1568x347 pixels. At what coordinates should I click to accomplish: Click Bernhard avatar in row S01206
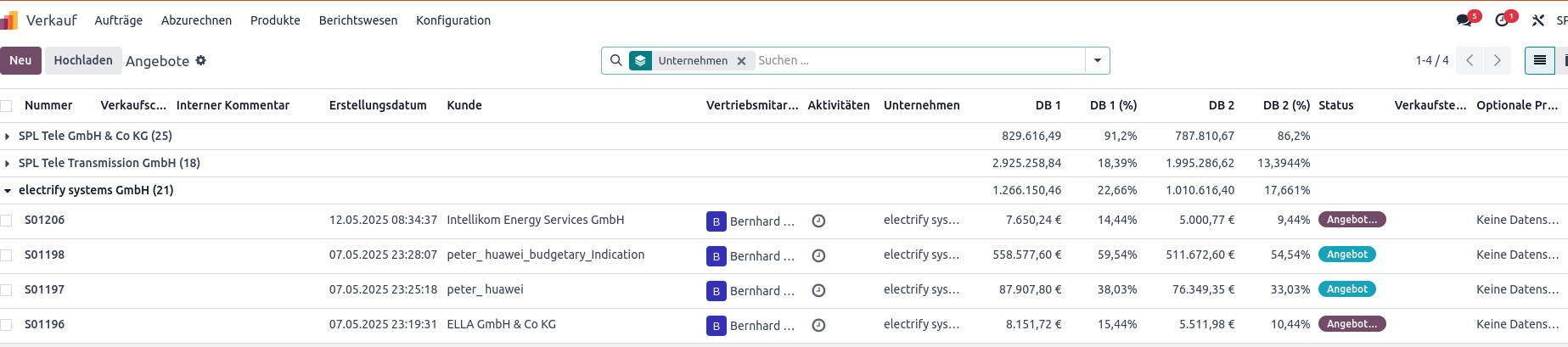click(716, 221)
